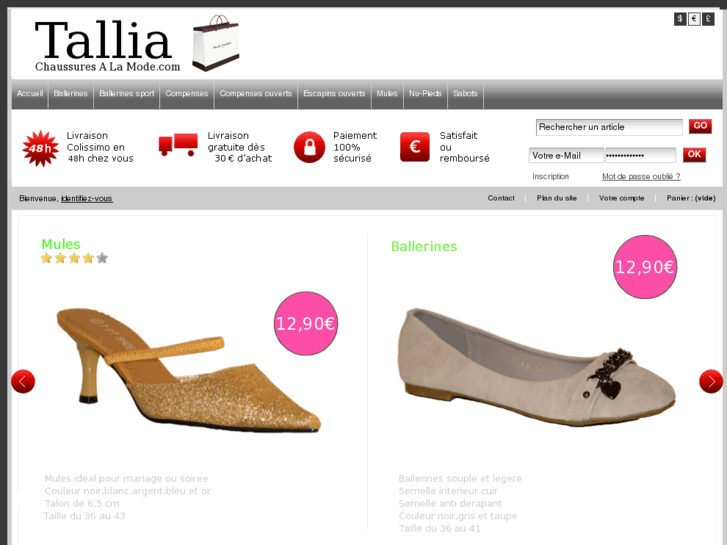Click the Tallia shopping bag logo
Screen dimensions: 727x545
(x=216, y=43)
